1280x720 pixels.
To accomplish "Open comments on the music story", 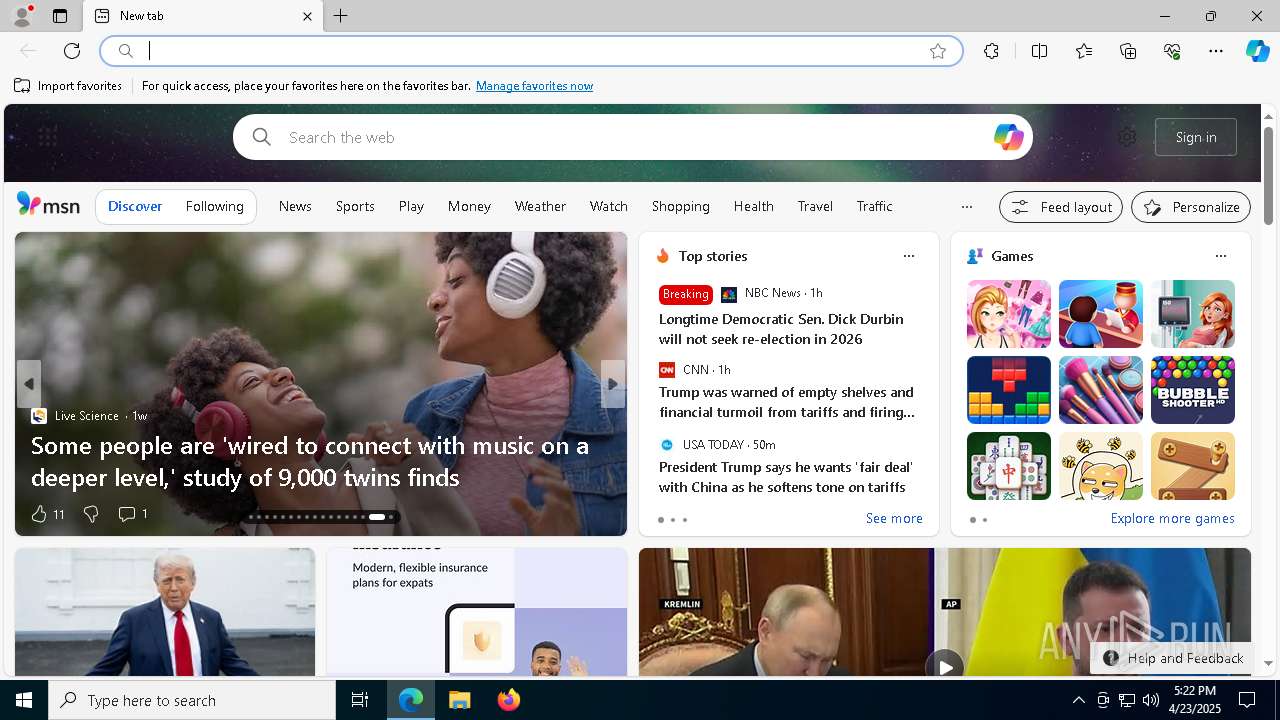I will pos(132,514).
